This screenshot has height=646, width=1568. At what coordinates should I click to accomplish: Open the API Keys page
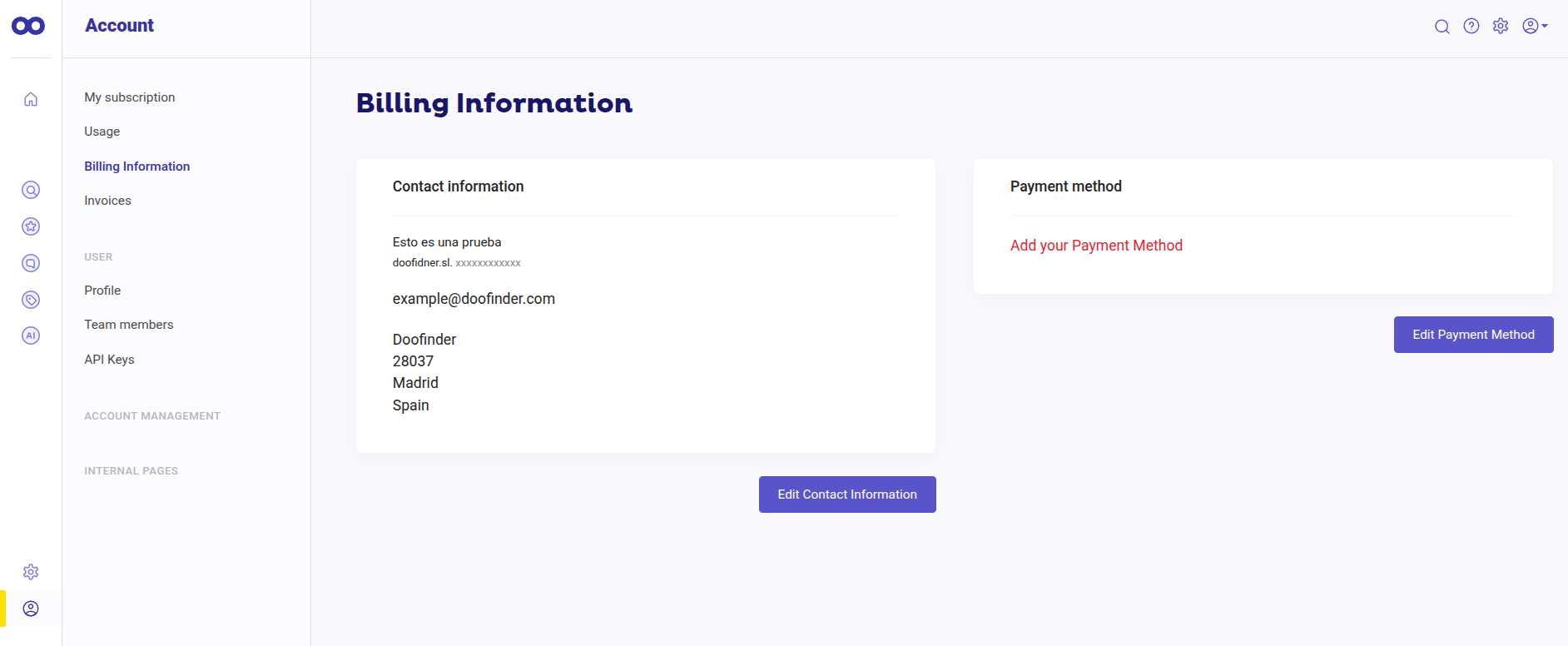(109, 360)
